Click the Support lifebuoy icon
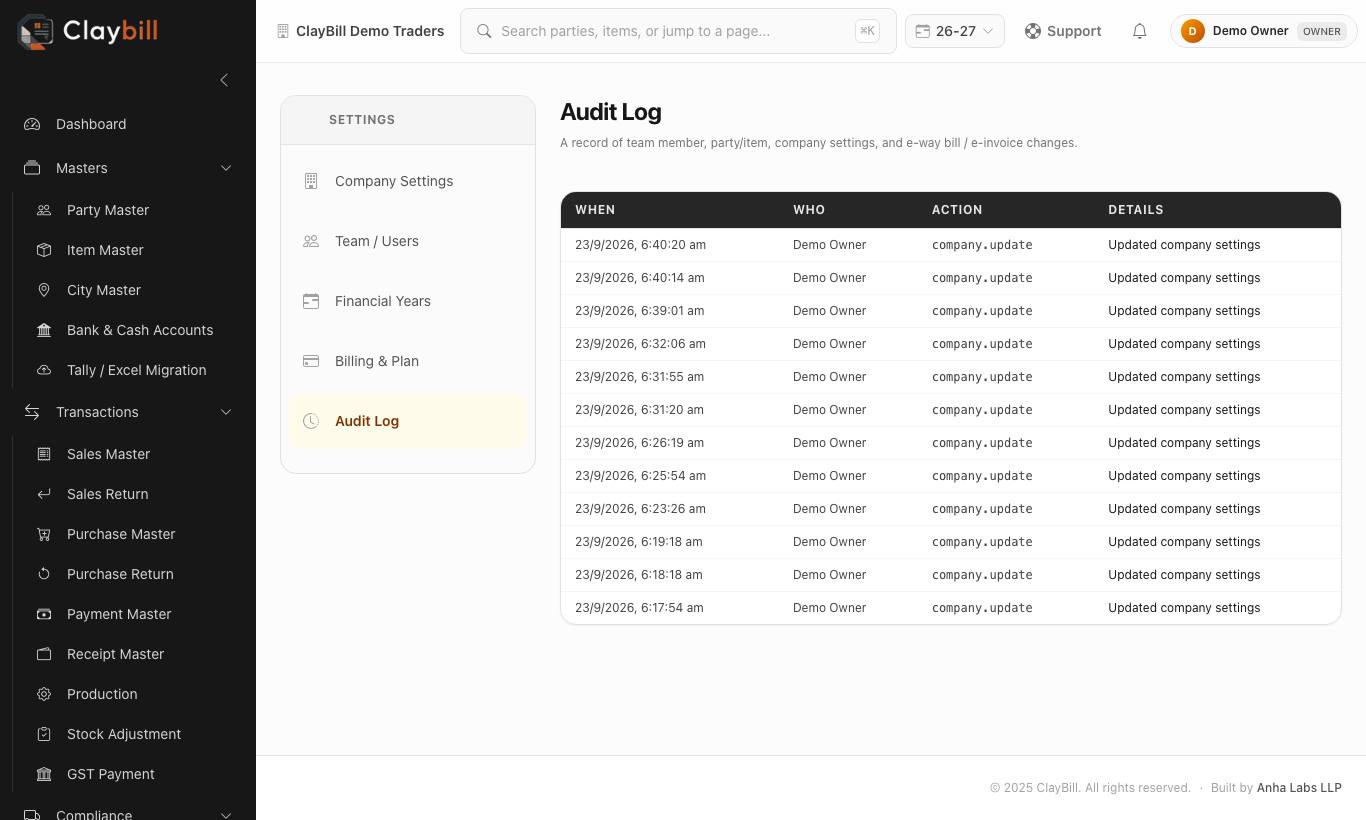The image size is (1366, 820). click(x=1033, y=31)
